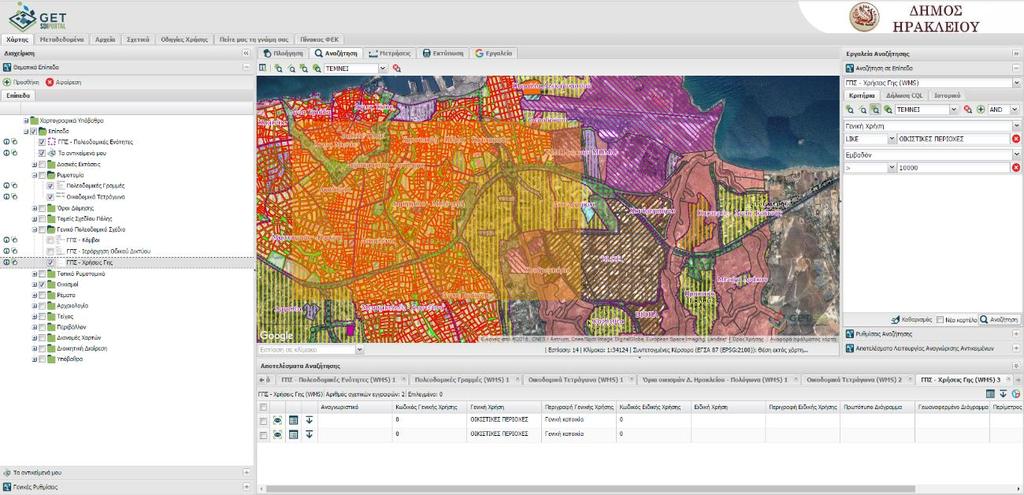Click the export arrow icon at top right of results

pyautogui.click(x=1003, y=394)
